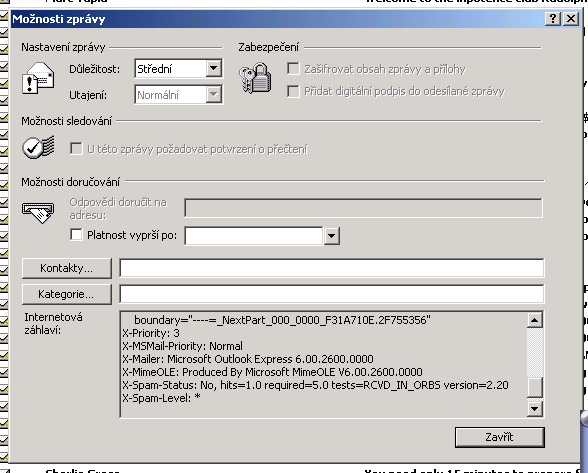
Task: Click scrollbar up arrow in Internet headers box
Action: click(x=534, y=320)
